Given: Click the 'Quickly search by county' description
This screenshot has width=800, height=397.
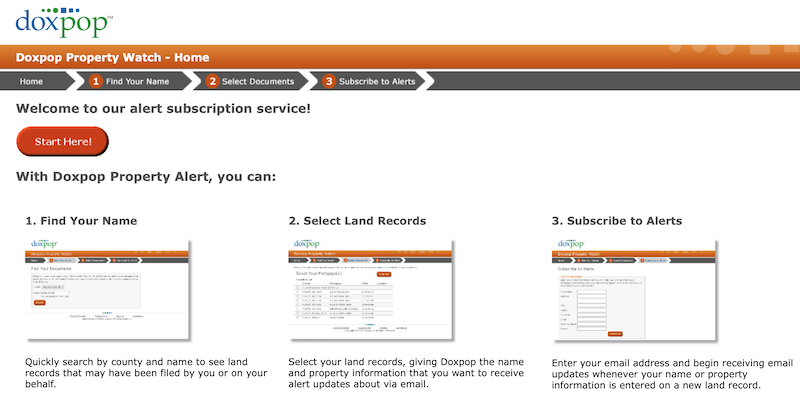Looking at the screenshot, I should pos(146,373).
